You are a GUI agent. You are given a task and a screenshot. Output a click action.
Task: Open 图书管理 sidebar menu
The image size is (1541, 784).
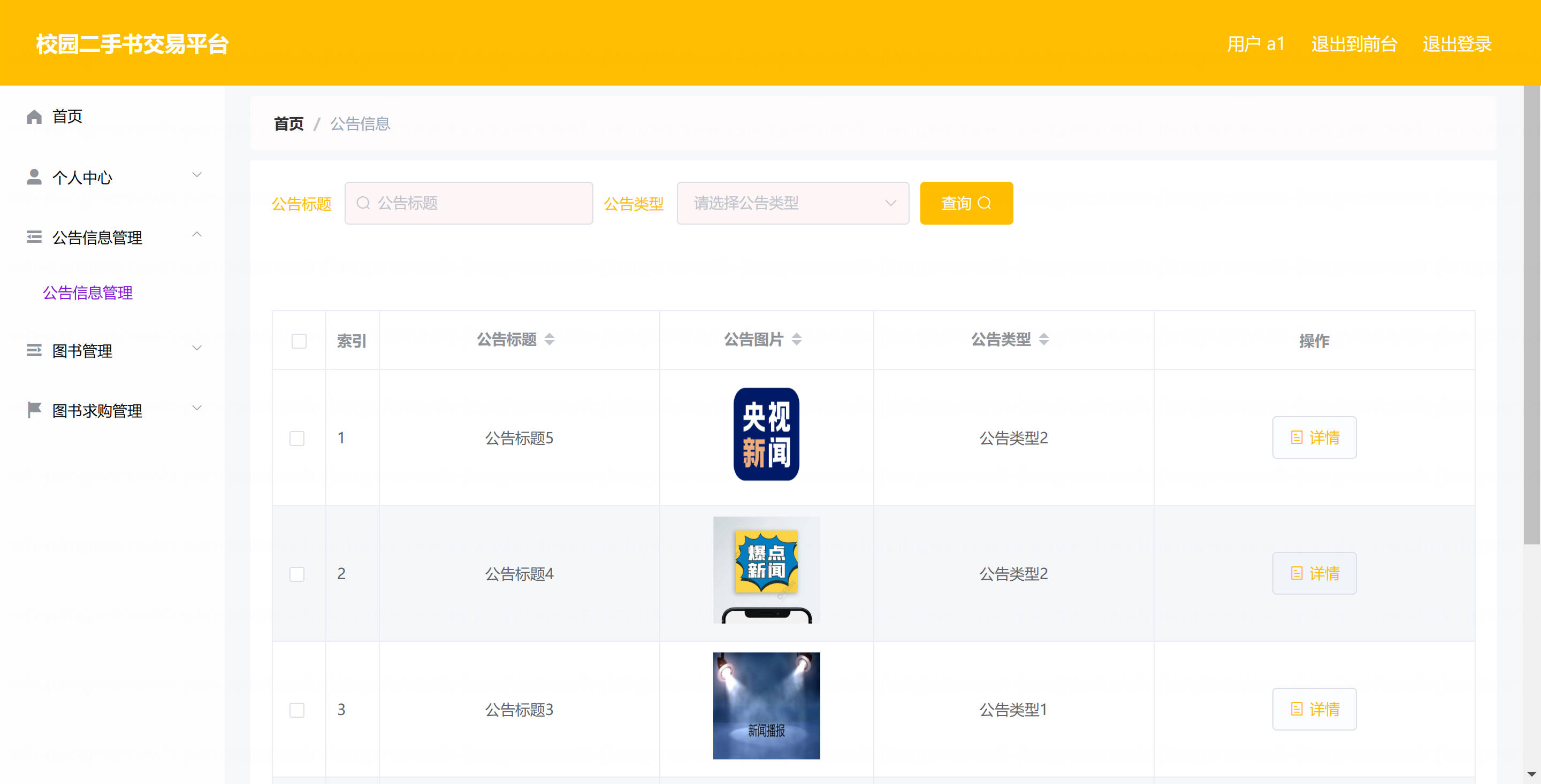click(x=112, y=350)
